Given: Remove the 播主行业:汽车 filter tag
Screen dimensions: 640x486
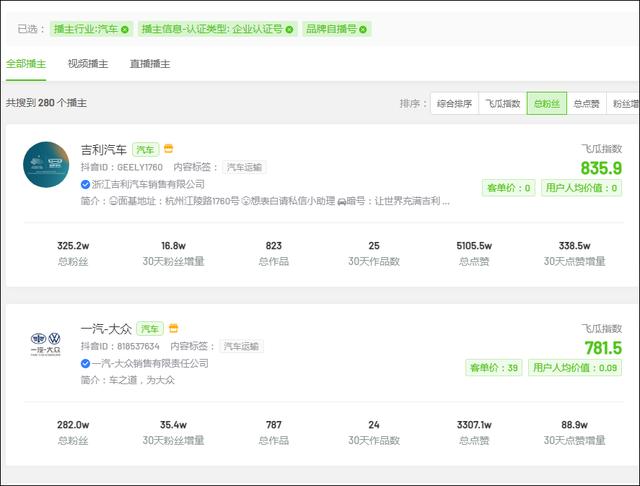Looking at the screenshot, I should pyautogui.click(x=125, y=29).
